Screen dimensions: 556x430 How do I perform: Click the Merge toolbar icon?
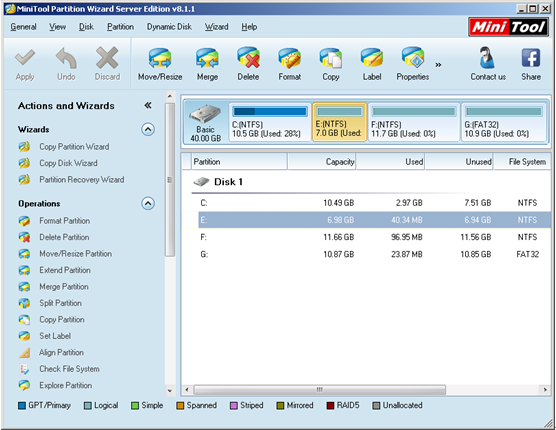click(207, 58)
